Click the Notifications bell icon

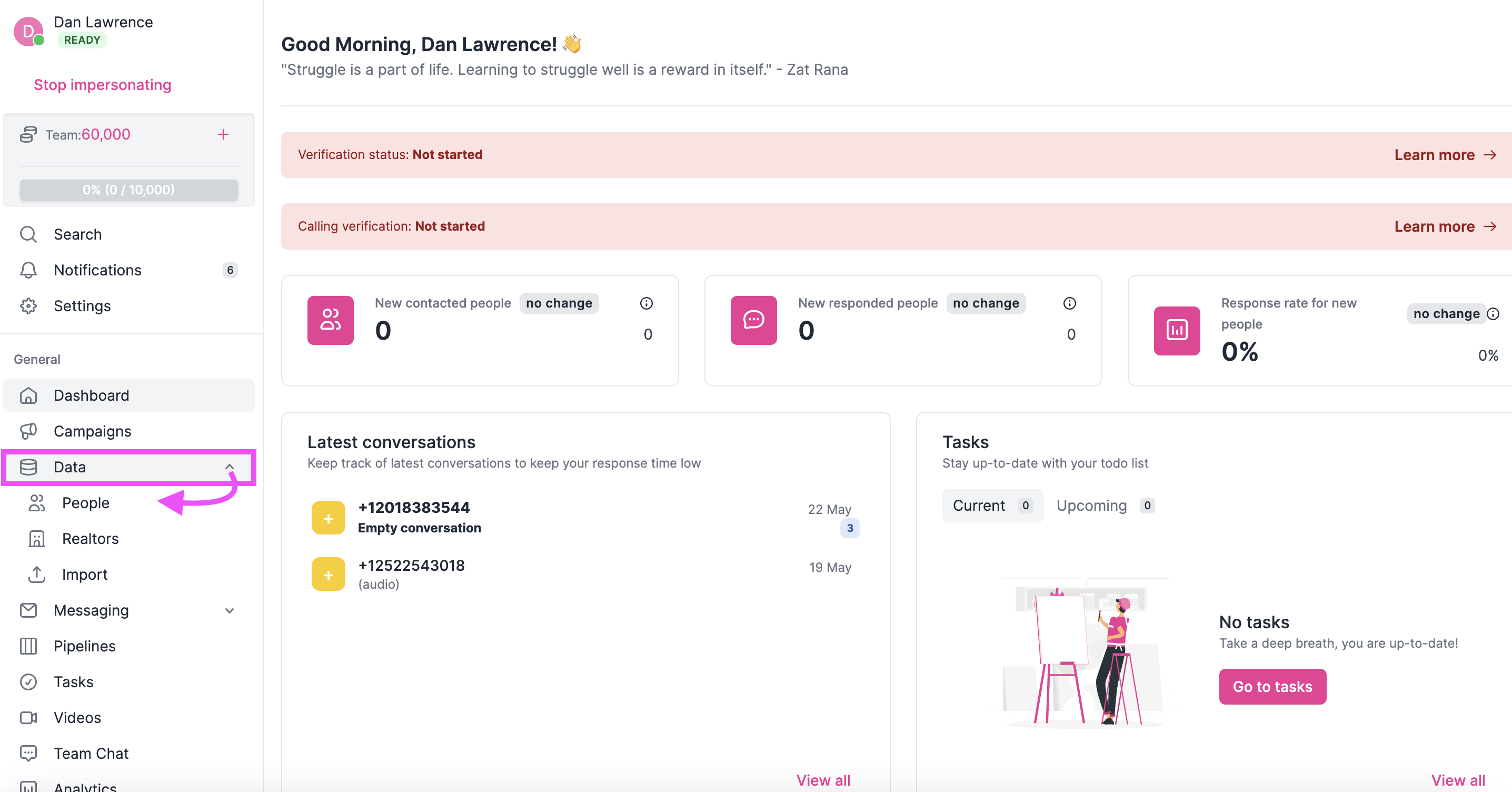coord(28,270)
